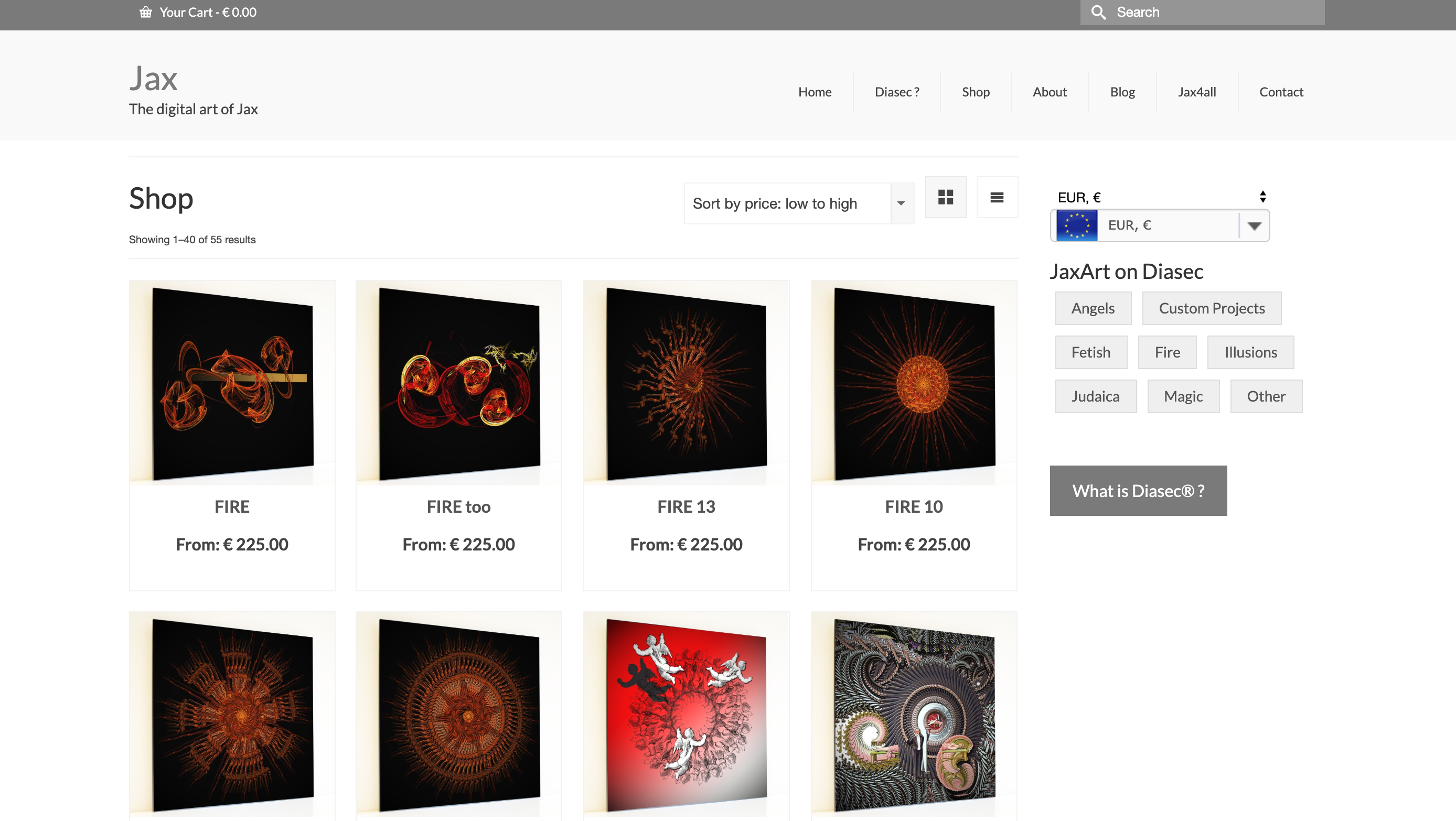View the red angels artwork thumbnail

click(x=686, y=714)
